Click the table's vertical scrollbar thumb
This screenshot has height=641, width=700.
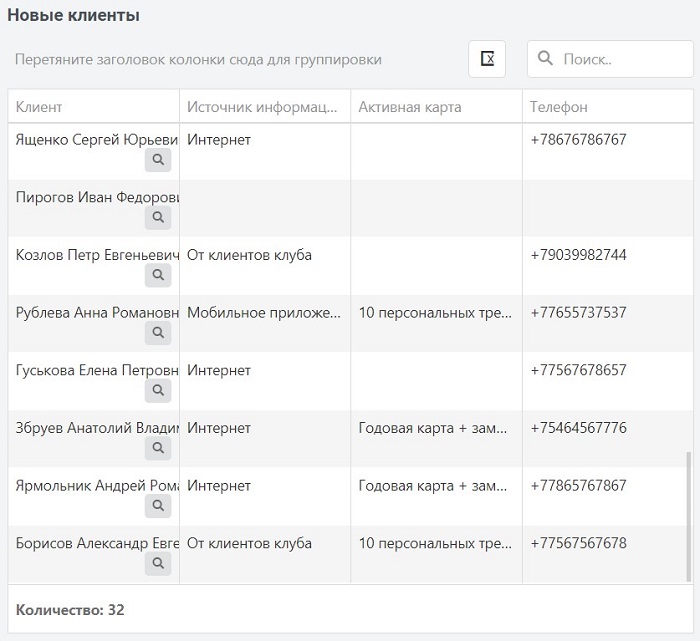click(x=688, y=516)
